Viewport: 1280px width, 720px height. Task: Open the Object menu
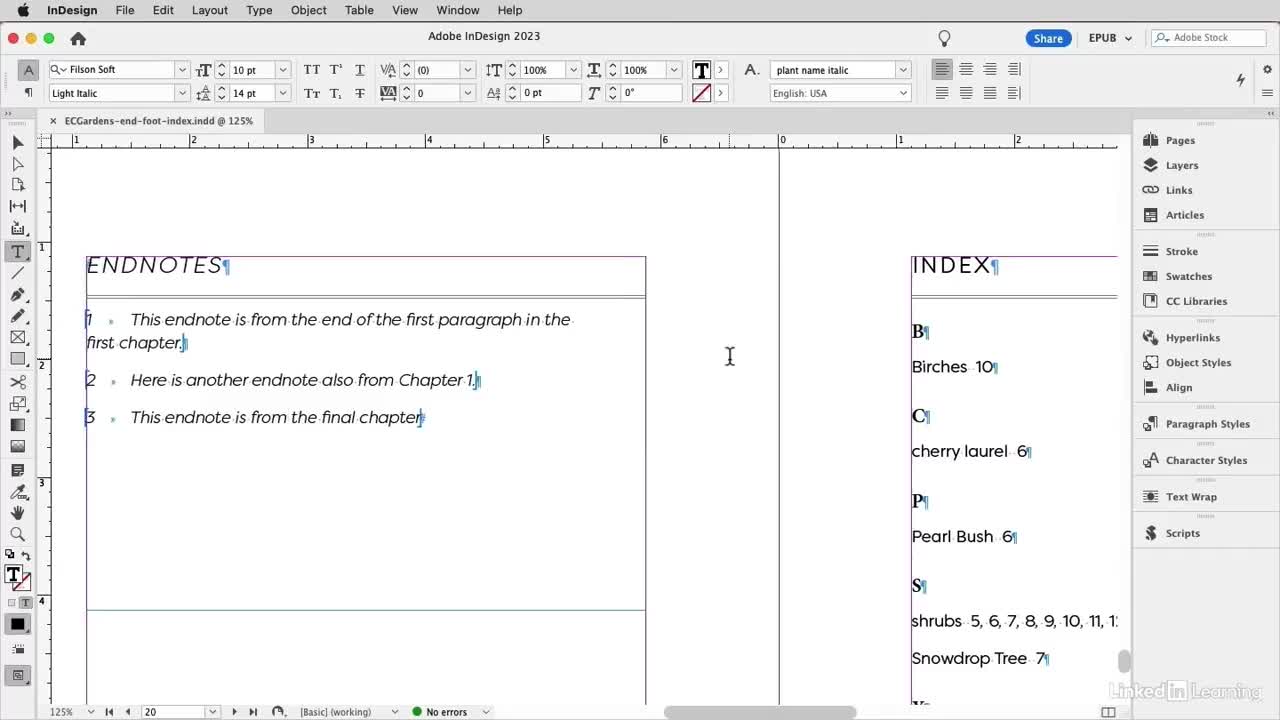(x=308, y=10)
